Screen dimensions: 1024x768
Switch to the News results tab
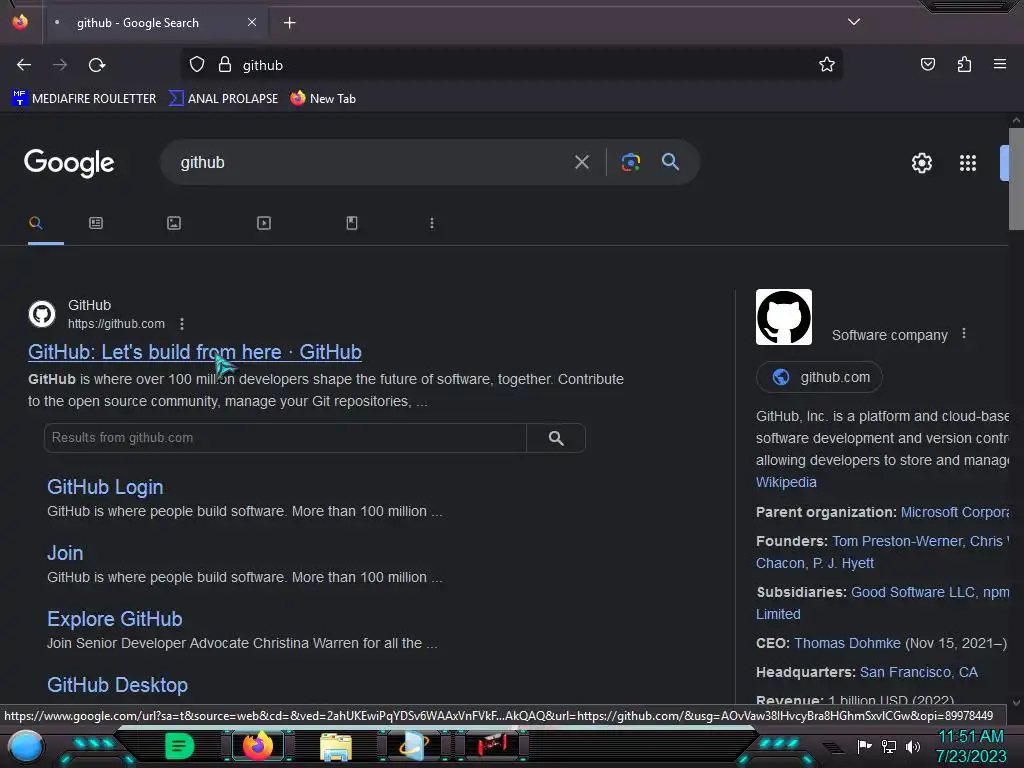(x=96, y=223)
